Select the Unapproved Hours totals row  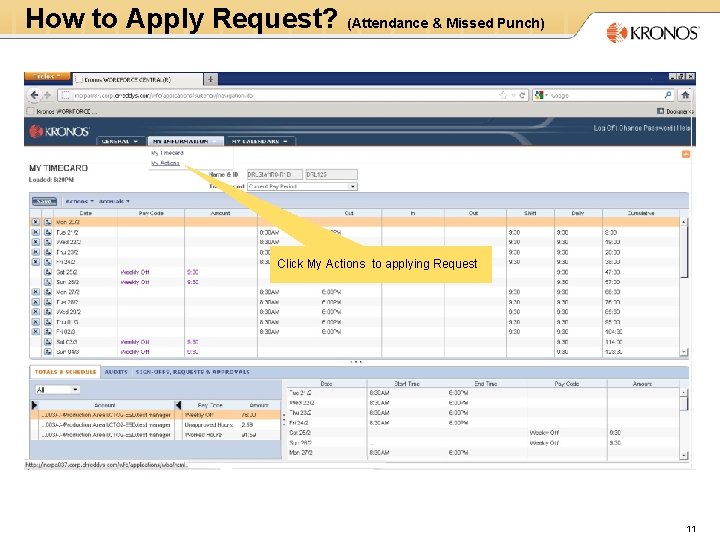pyautogui.click(x=156, y=425)
